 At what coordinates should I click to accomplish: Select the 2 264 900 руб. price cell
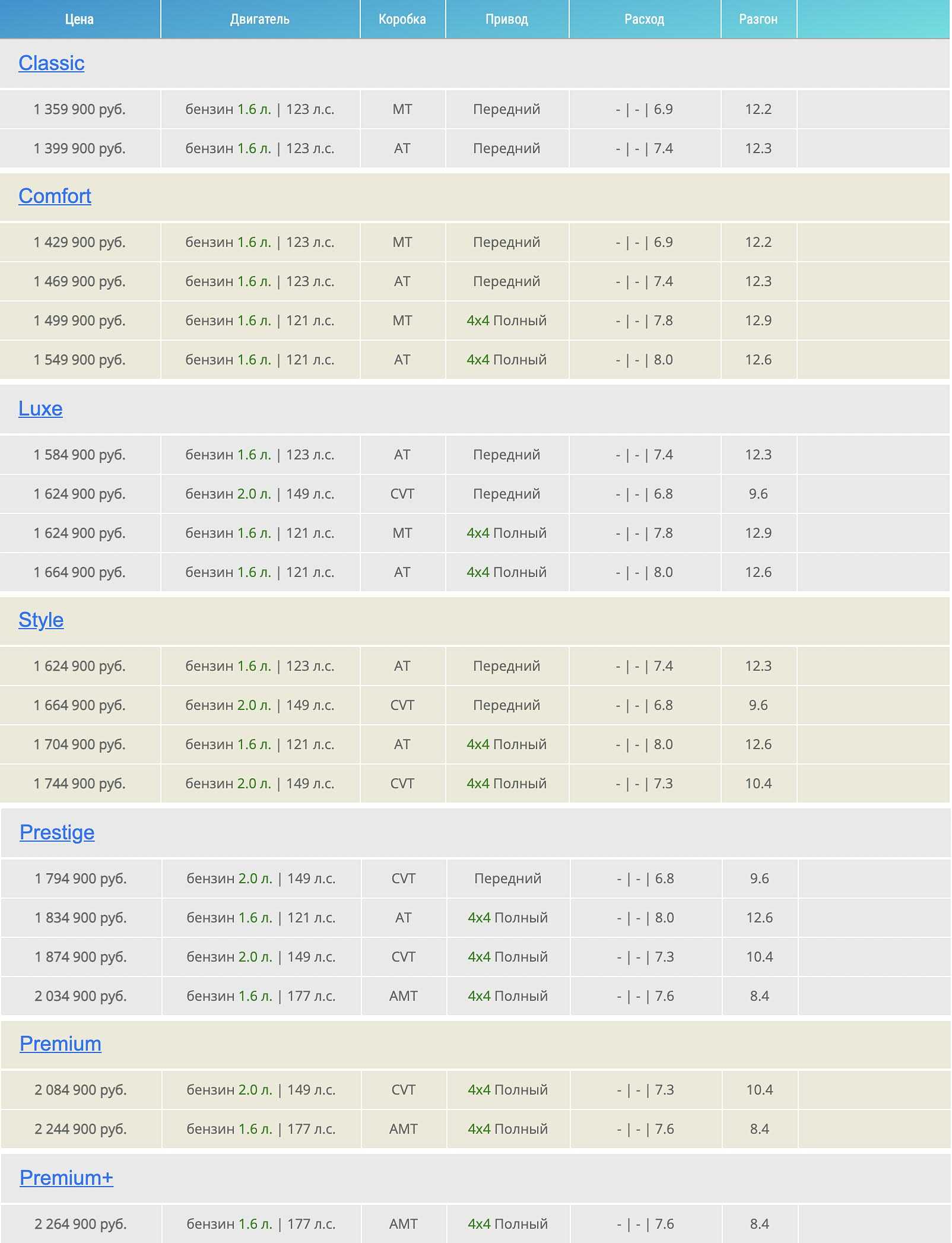coord(81,1225)
